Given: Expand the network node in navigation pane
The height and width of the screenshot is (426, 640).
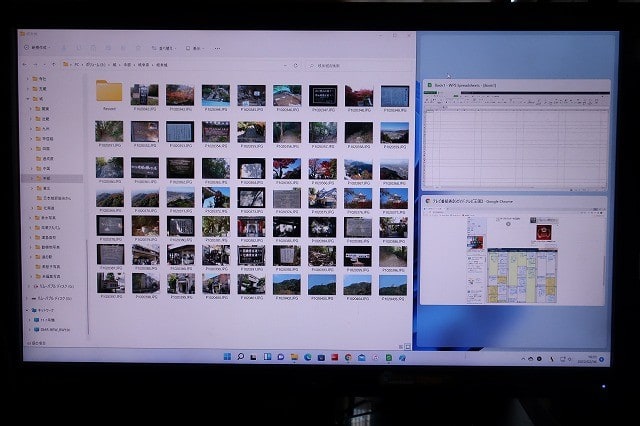Looking at the screenshot, I should pyautogui.click(x=27, y=311).
